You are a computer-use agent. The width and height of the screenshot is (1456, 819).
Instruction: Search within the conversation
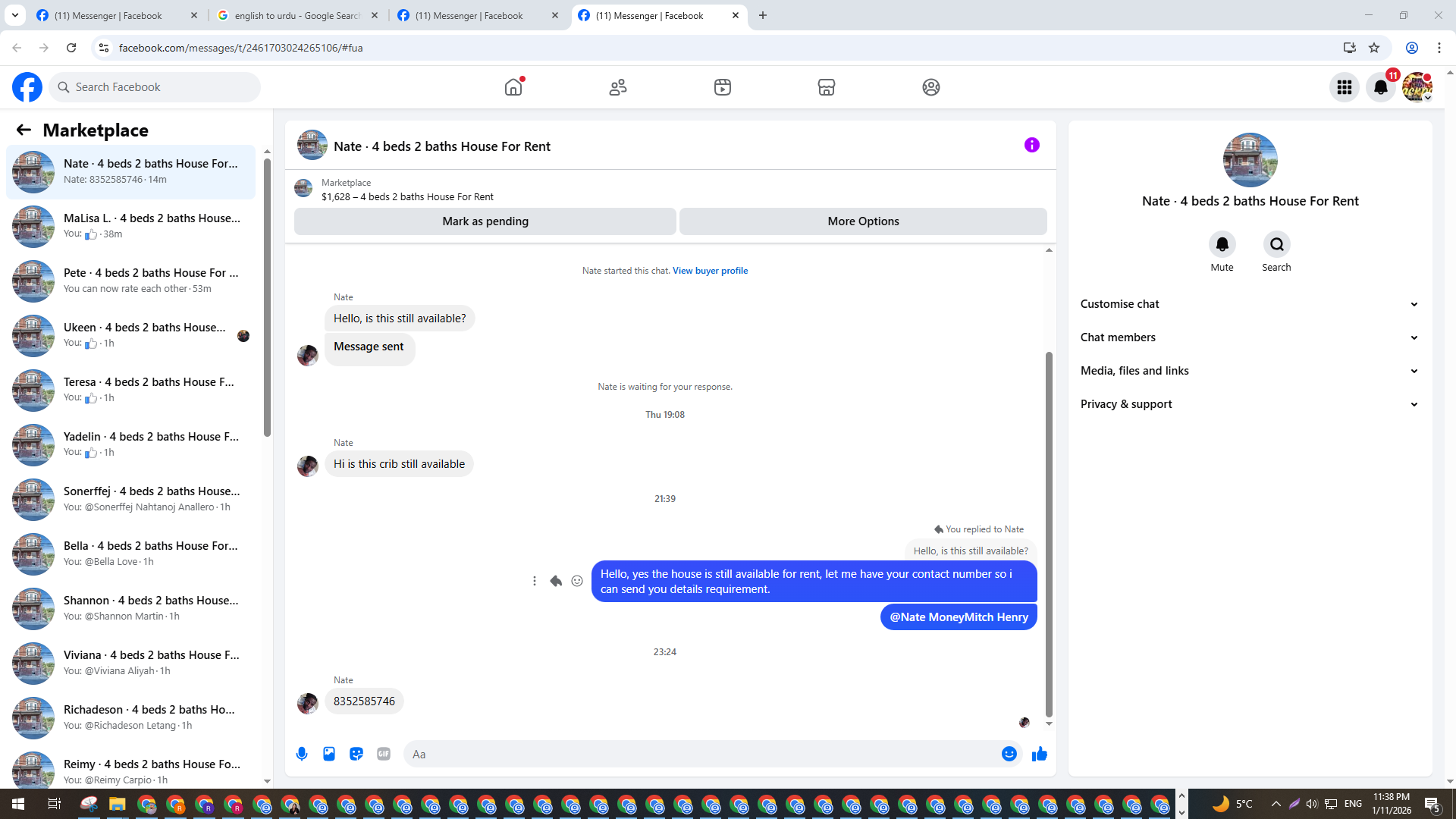(1277, 244)
